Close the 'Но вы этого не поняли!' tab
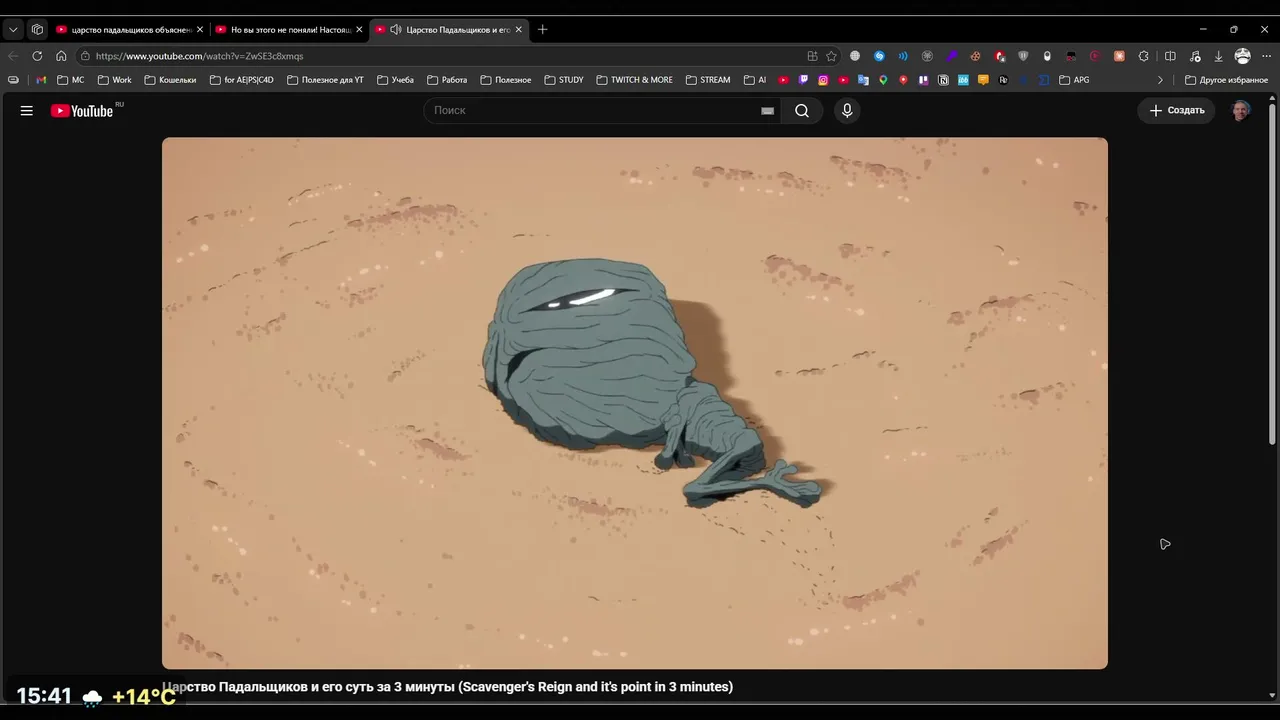1280x720 pixels. [359, 30]
